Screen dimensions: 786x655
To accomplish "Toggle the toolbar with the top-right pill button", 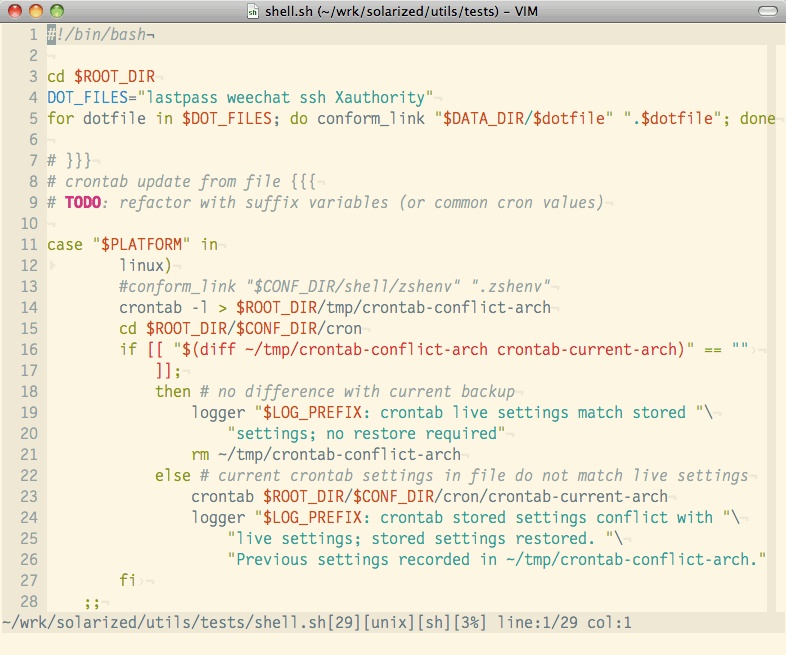I will pos(765,11).
